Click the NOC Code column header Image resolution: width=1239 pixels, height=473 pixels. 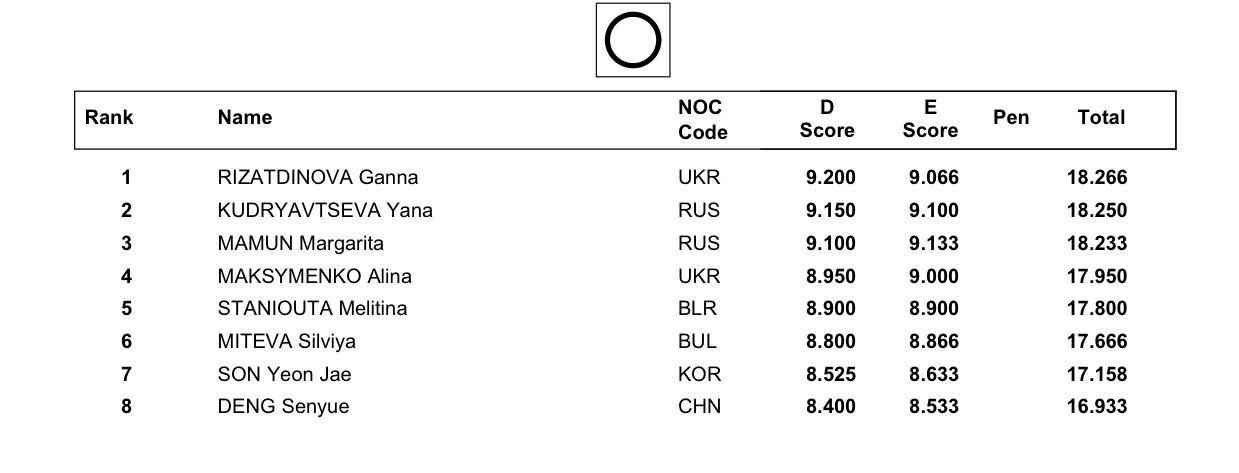[x=702, y=119]
